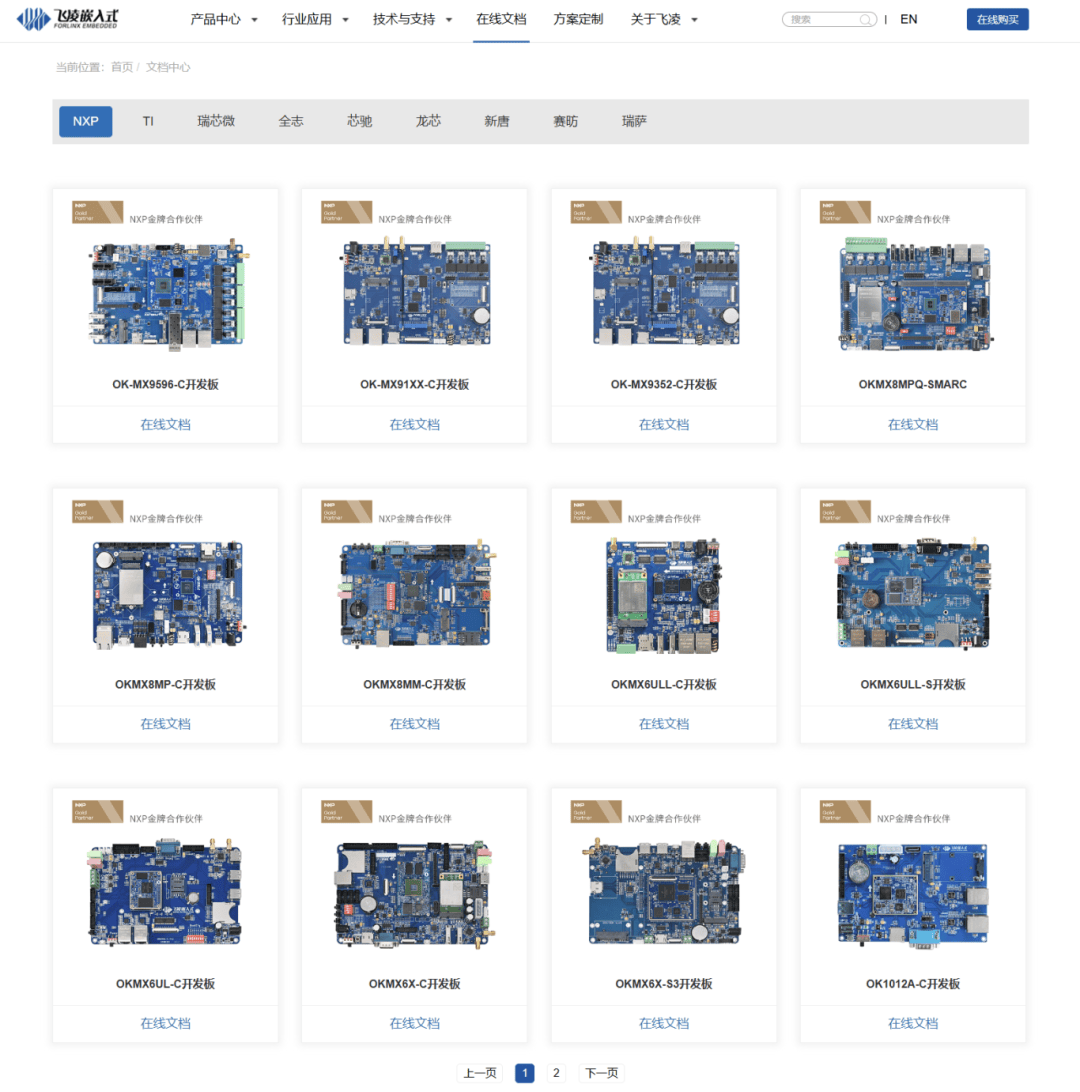This screenshot has width=1080, height=1092.
Task: Click NXP Gold Partner badge on OKMX8MPQ-SMARC card
Action: click(x=845, y=212)
